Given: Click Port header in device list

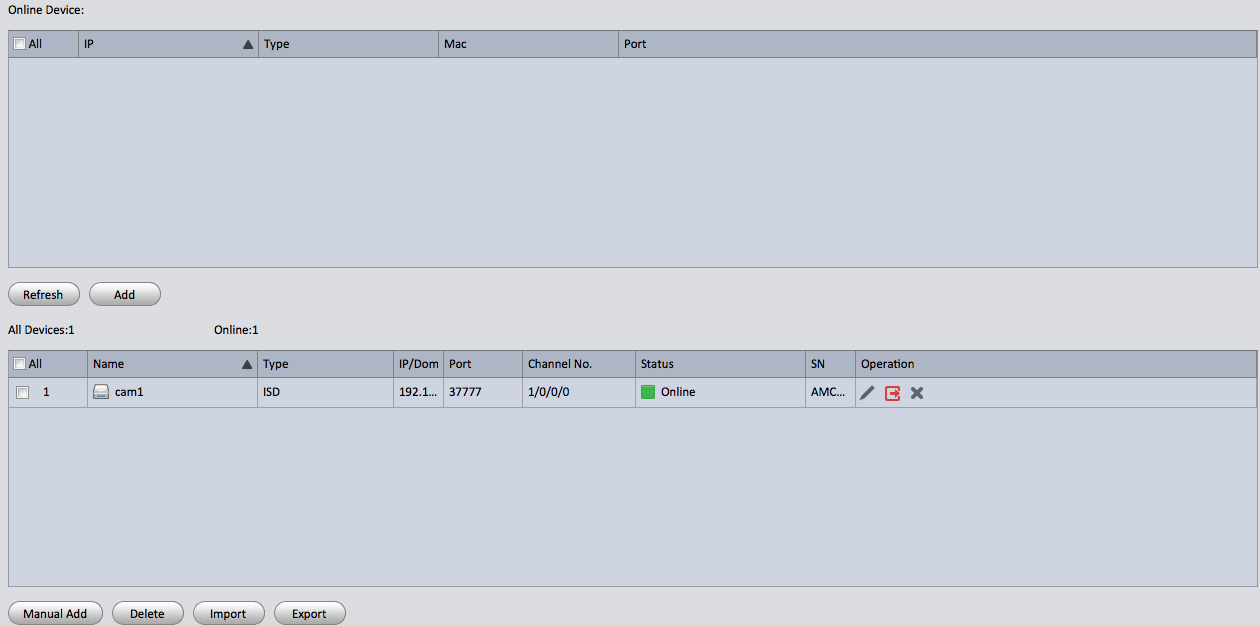Looking at the screenshot, I should pos(483,364).
